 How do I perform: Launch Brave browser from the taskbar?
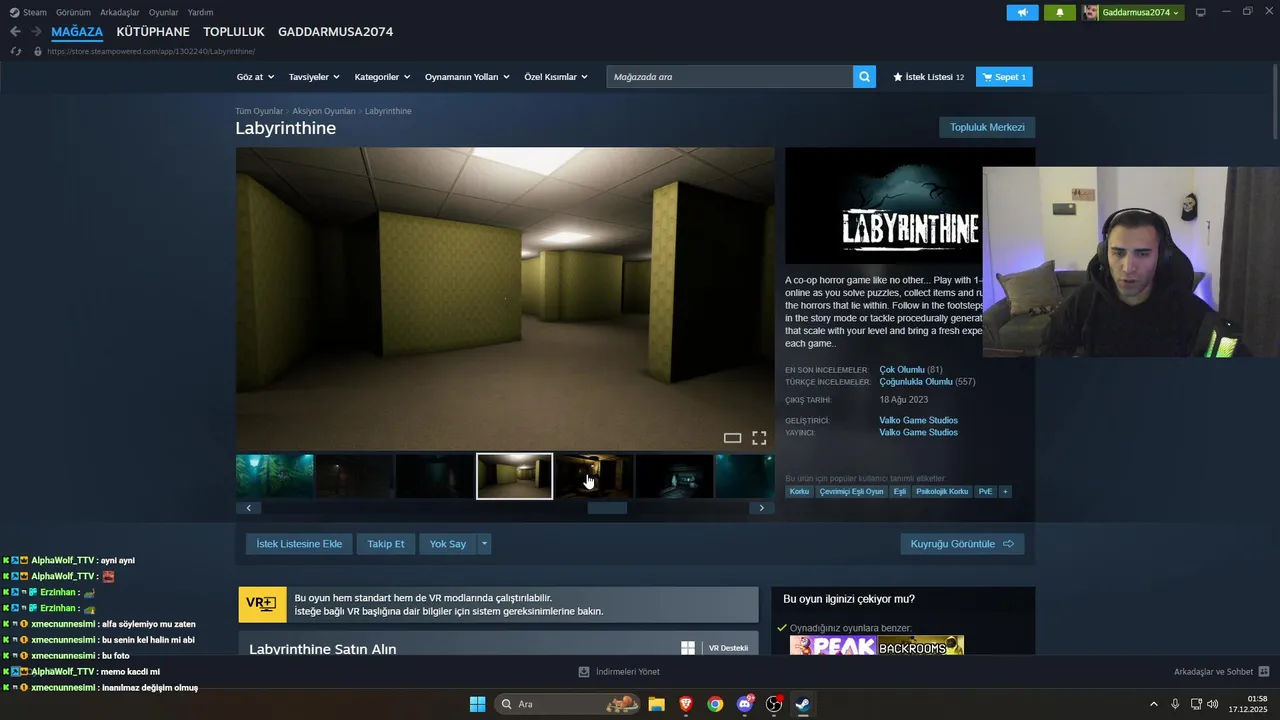(686, 704)
